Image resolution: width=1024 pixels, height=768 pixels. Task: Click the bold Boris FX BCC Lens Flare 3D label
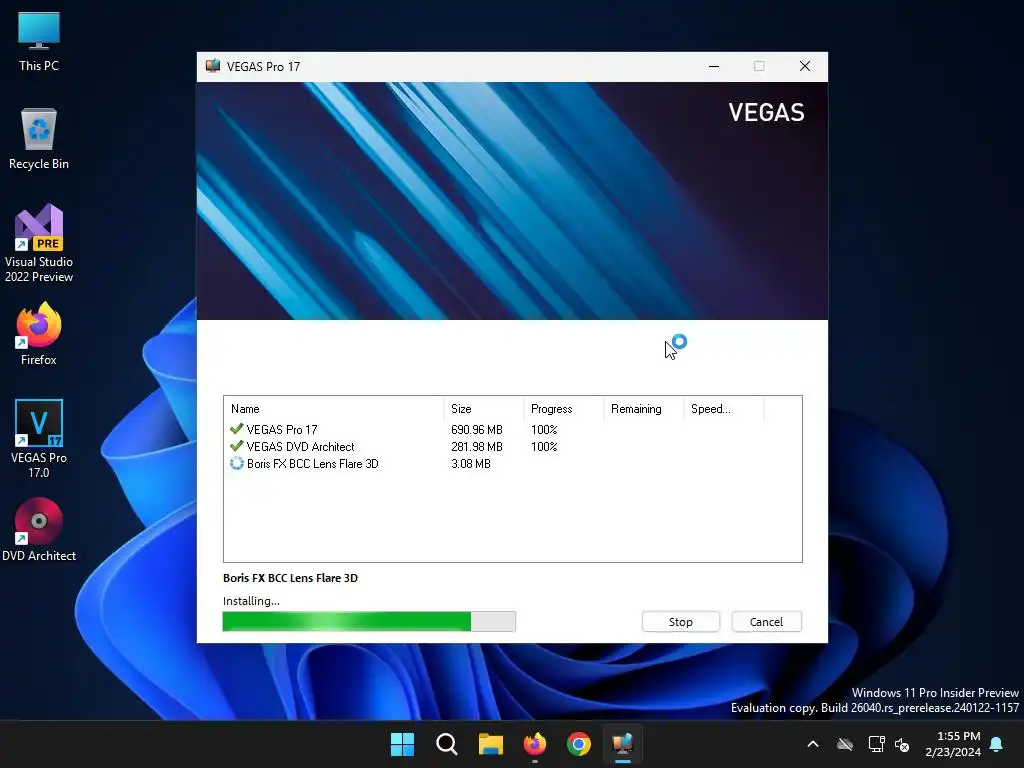pyautogui.click(x=291, y=578)
